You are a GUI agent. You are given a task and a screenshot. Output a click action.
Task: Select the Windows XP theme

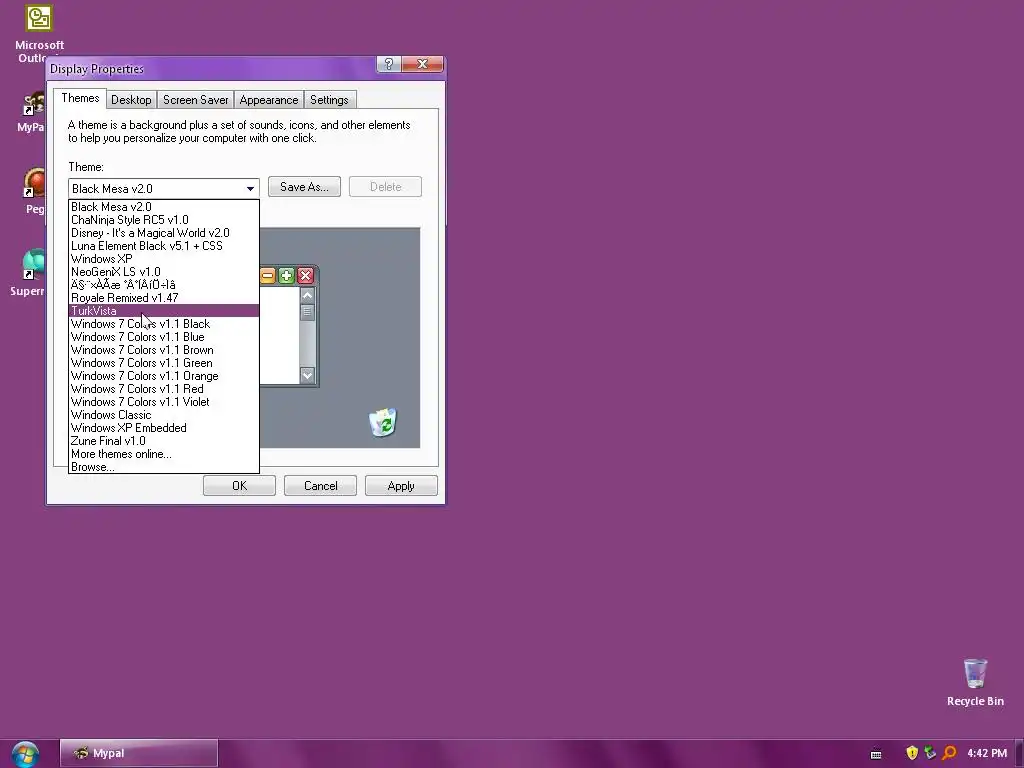click(x=164, y=259)
